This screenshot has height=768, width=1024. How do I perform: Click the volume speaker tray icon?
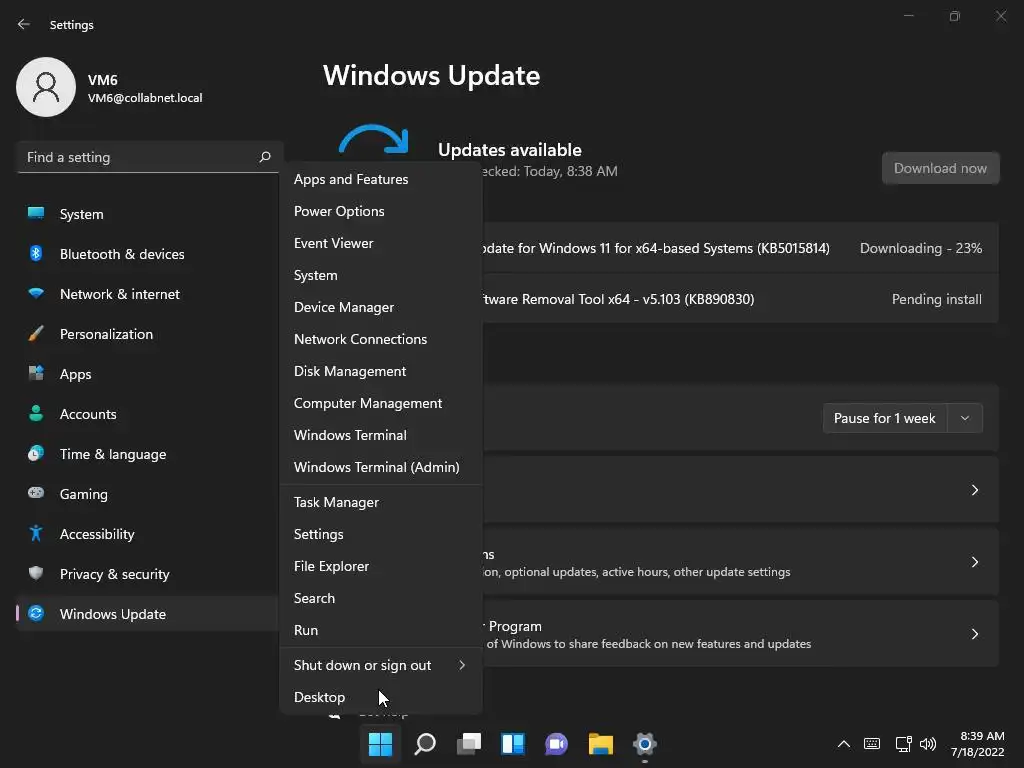coord(927,744)
